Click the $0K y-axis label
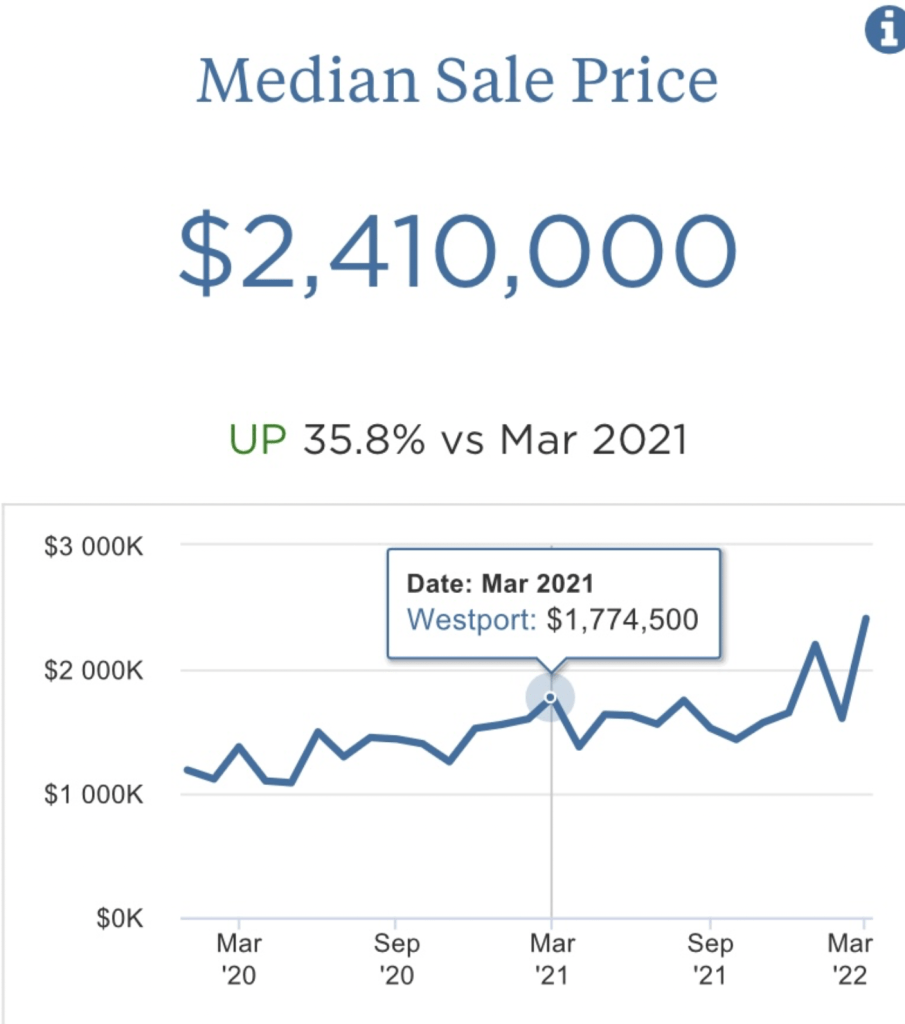 (120, 918)
